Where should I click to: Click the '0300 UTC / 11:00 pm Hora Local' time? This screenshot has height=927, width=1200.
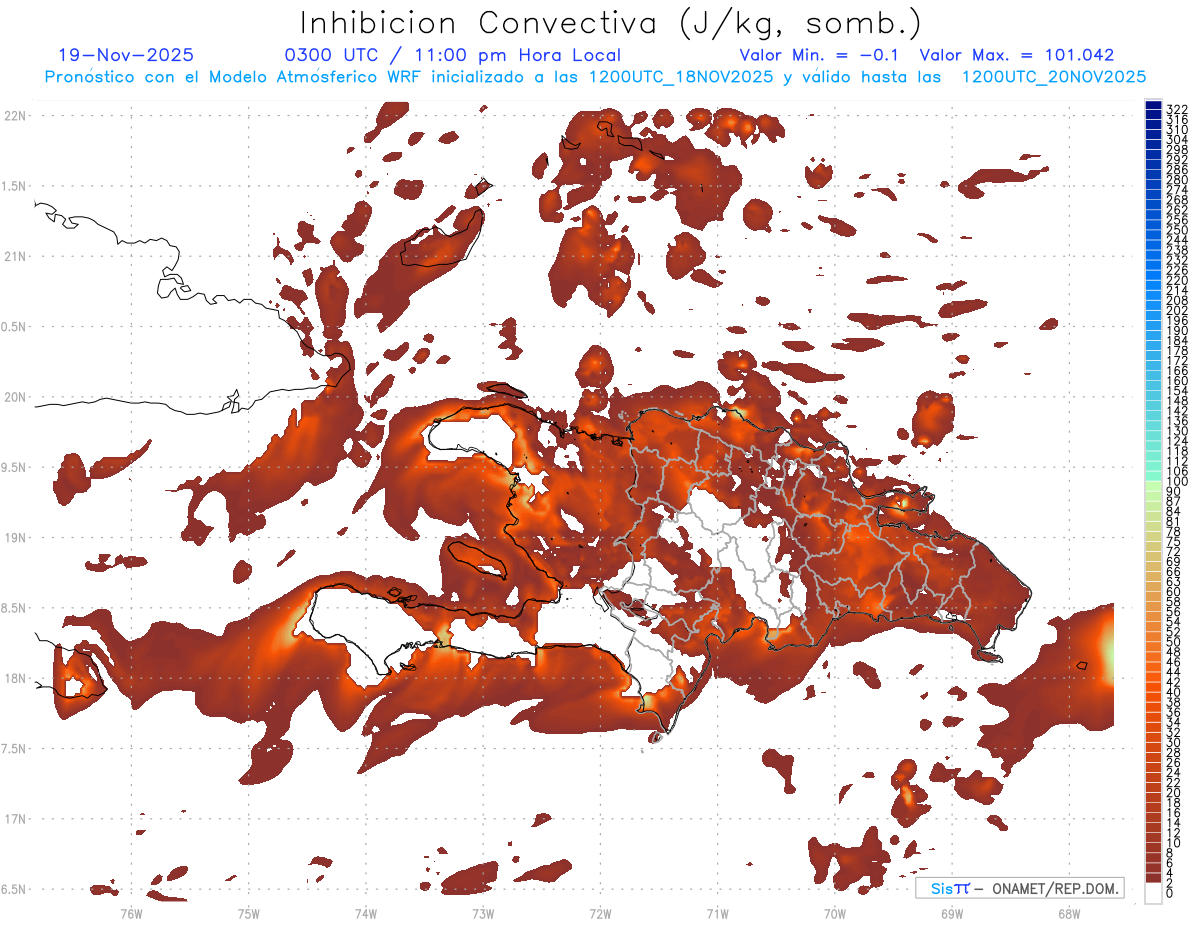click(x=453, y=55)
